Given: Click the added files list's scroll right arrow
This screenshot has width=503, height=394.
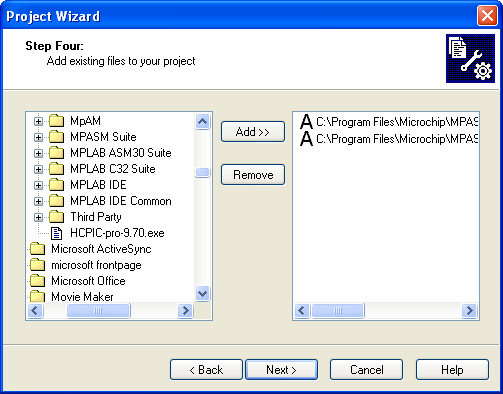Looking at the screenshot, I should point(469,310).
